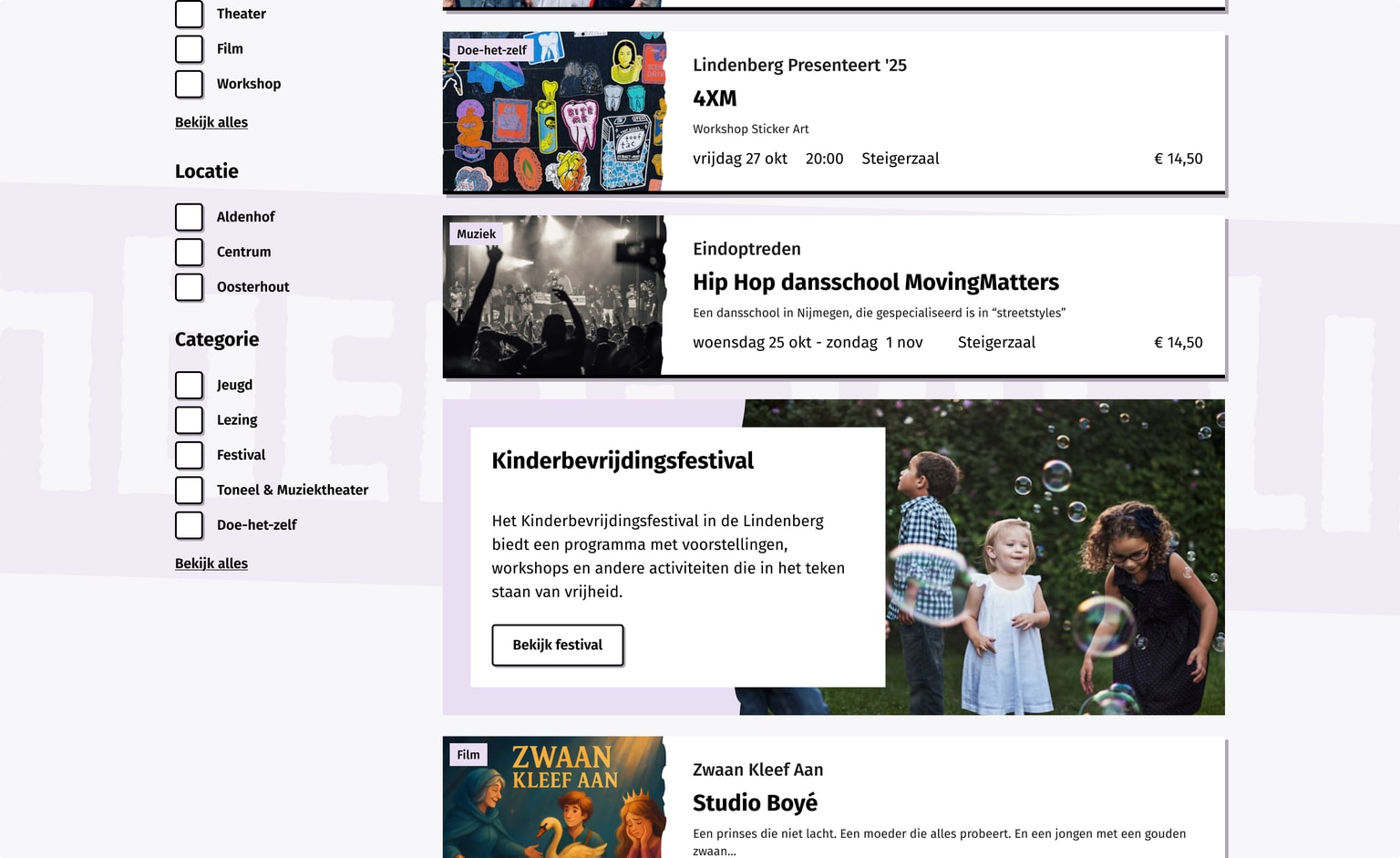Click the Kinderbevrijdingsfestival bubbles photo

[x=1055, y=557]
